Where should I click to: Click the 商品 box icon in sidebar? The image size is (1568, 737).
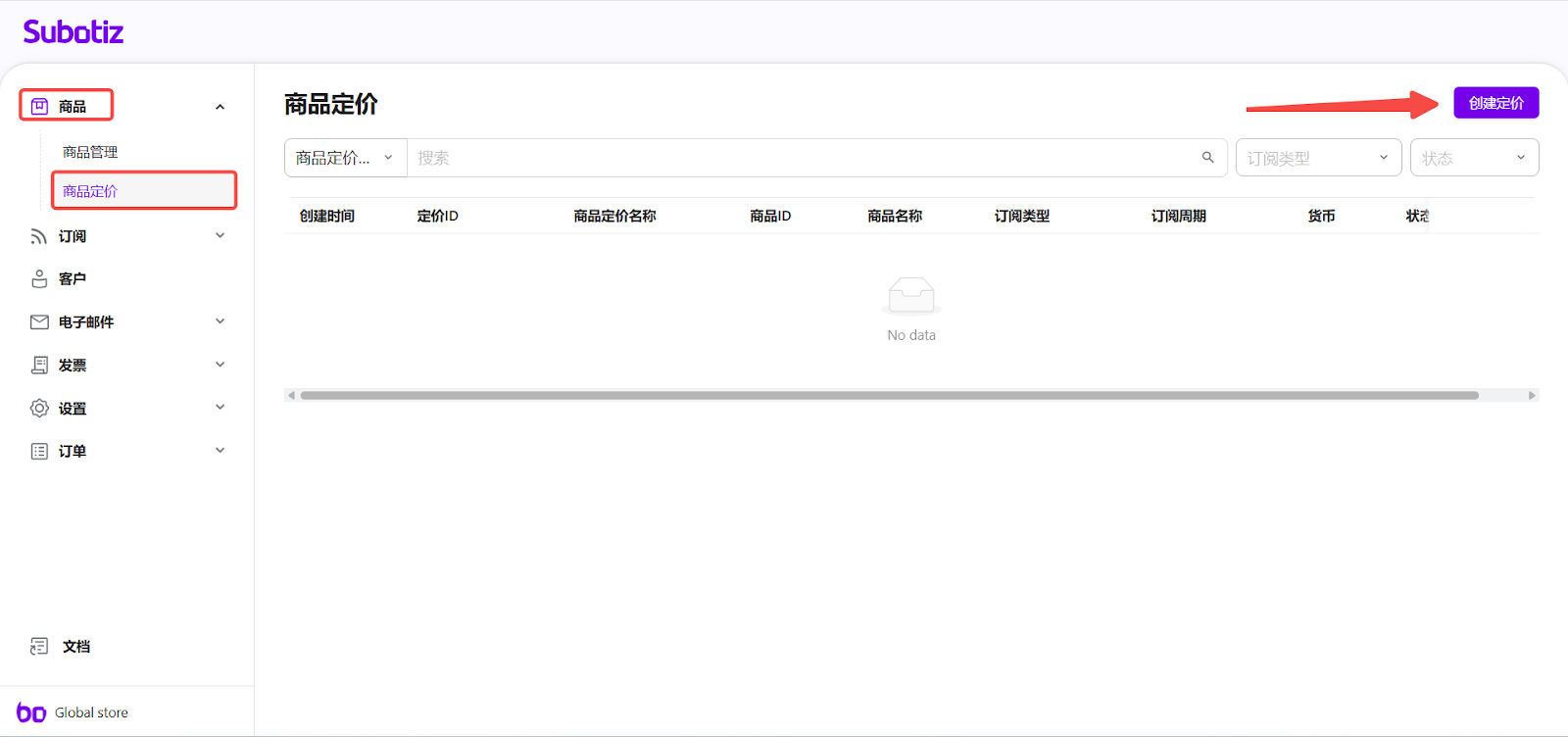(x=39, y=106)
